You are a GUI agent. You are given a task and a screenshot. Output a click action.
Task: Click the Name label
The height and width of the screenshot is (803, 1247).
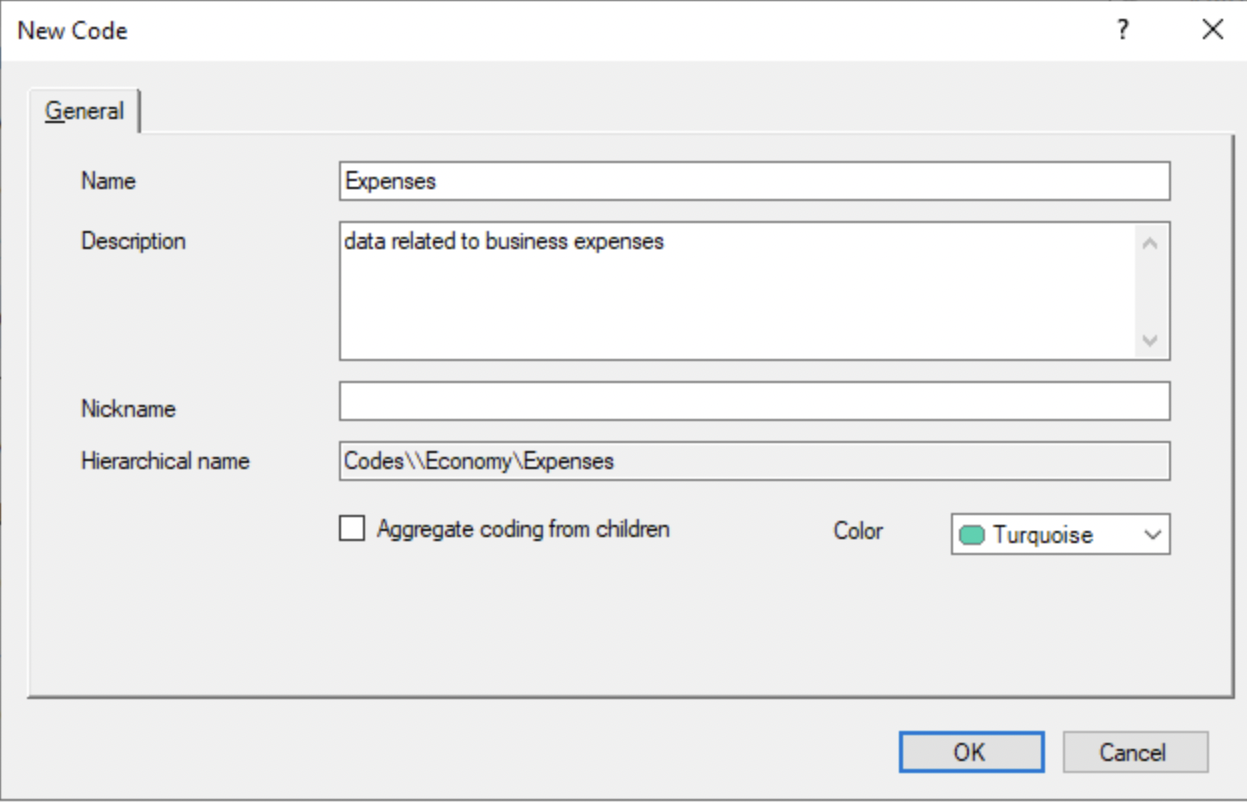pyautogui.click(x=107, y=181)
